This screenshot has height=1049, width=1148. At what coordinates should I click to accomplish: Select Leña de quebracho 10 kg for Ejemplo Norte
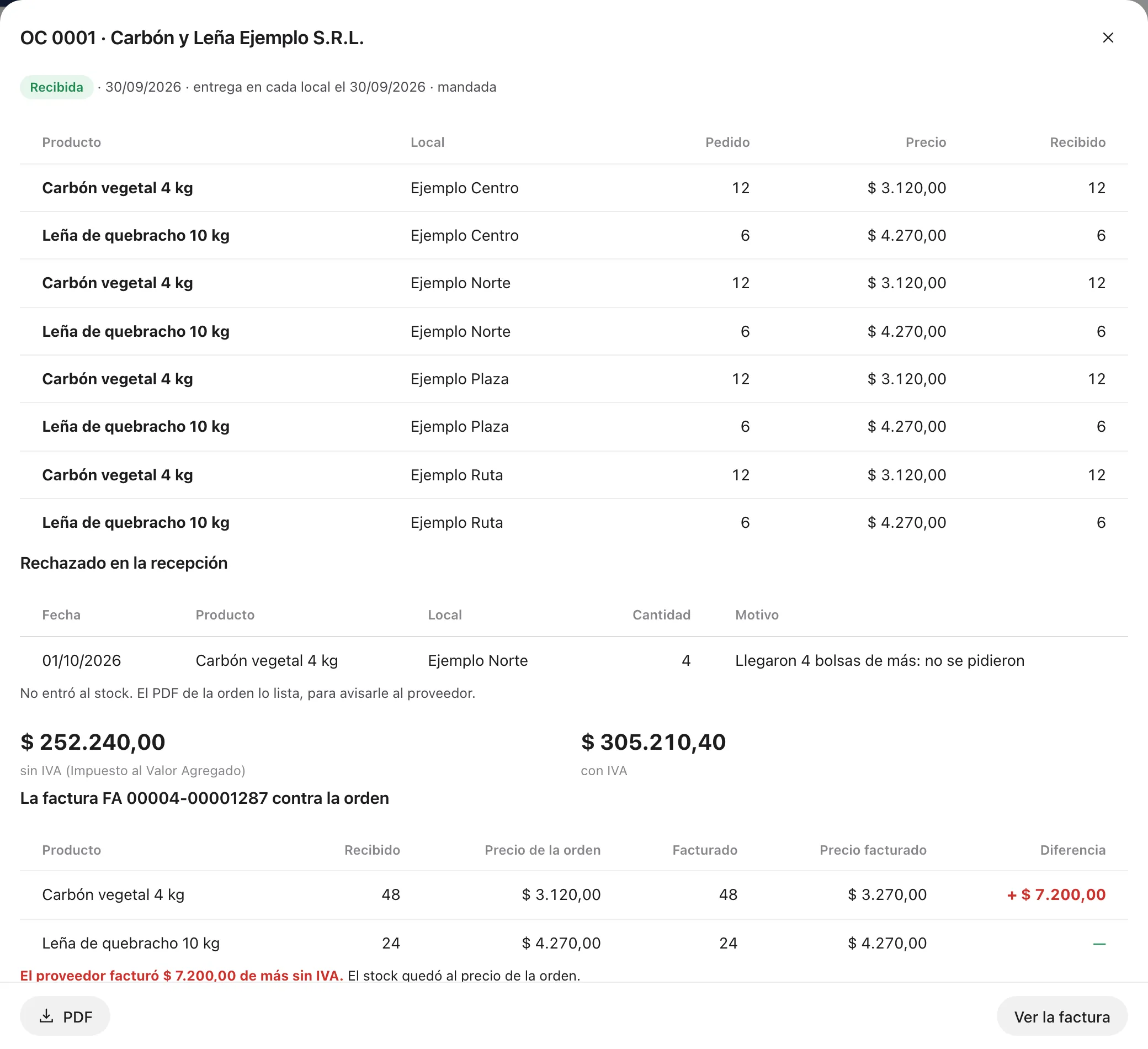(x=573, y=331)
